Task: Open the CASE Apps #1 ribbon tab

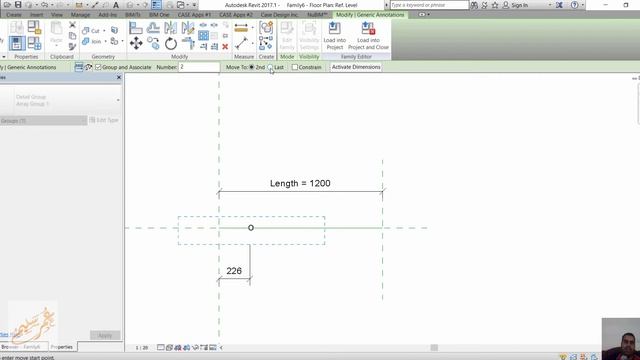Action: 194,14
